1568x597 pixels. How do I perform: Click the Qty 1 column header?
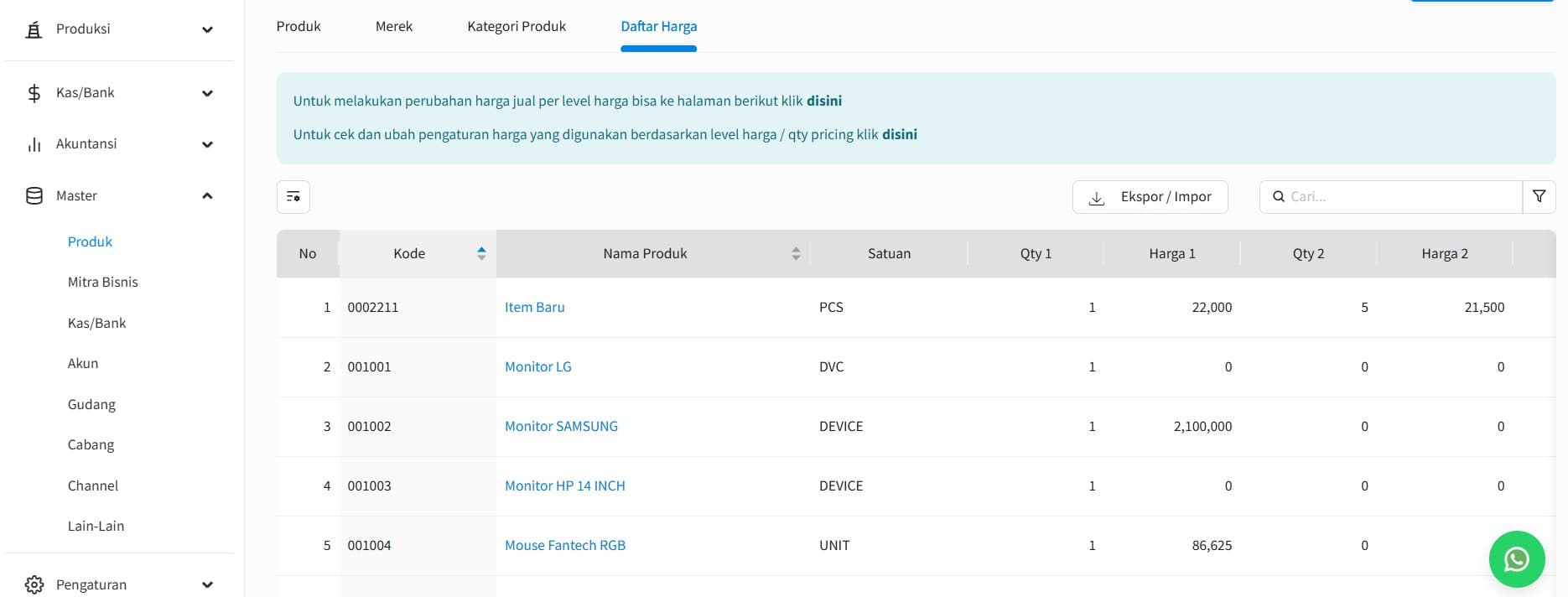coord(1036,253)
